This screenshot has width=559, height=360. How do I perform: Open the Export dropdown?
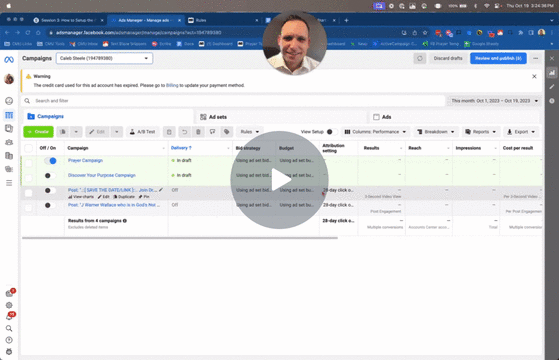[x=521, y=132]
